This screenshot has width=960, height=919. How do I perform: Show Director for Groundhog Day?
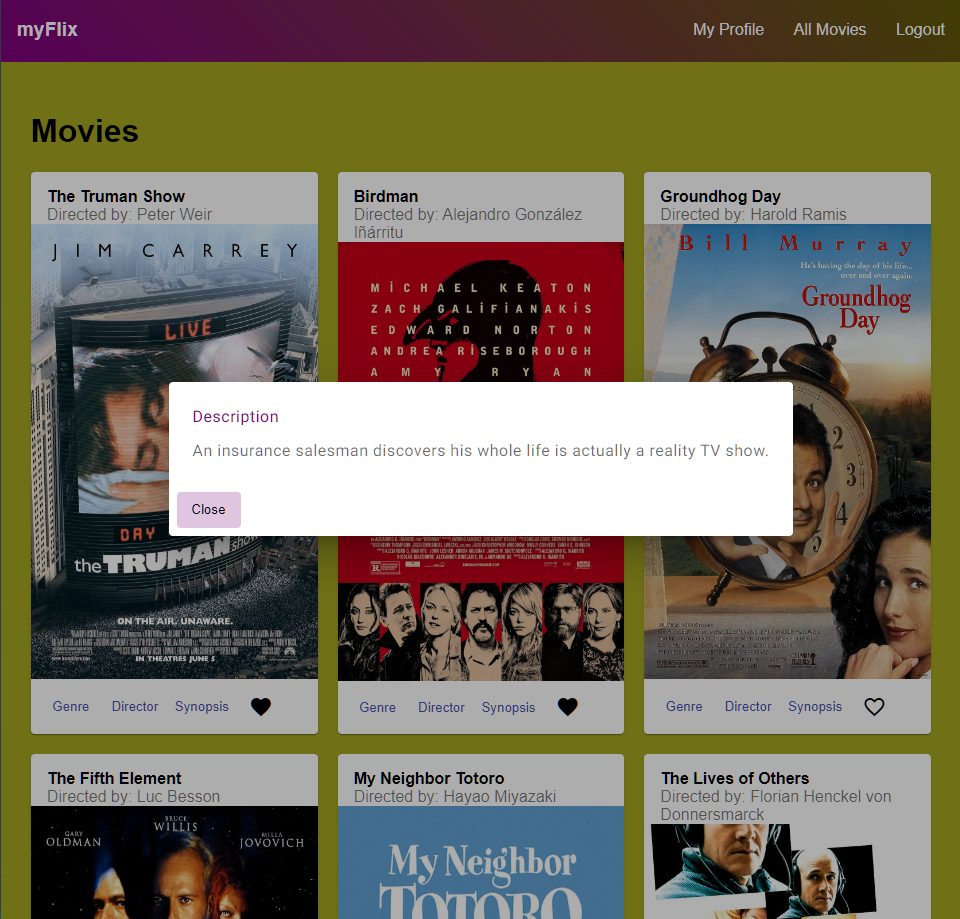748,707
